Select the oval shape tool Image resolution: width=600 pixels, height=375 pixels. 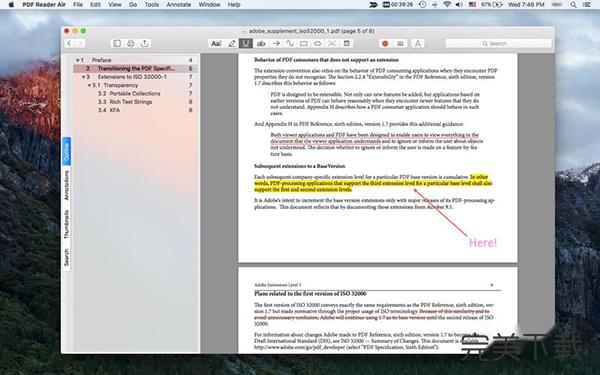(x=318, y=44)
